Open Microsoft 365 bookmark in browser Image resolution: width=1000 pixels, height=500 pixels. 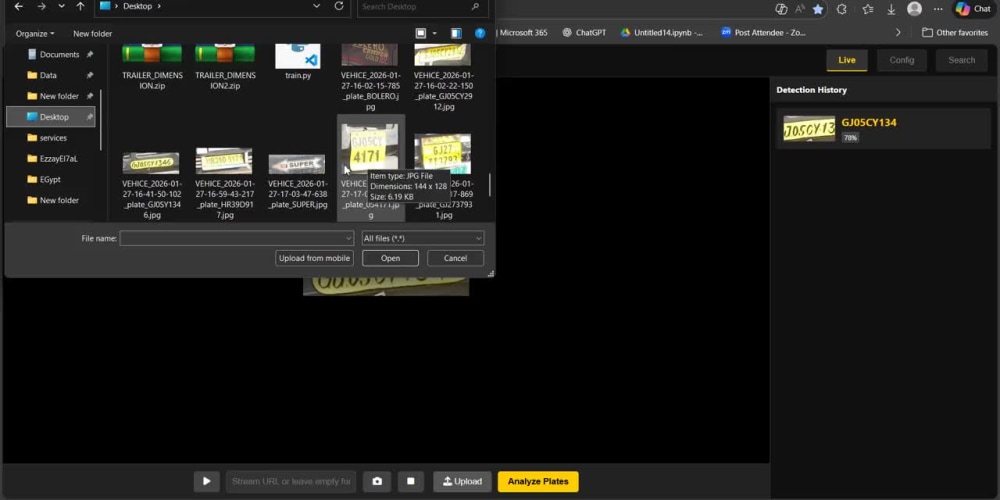point(522,33)
